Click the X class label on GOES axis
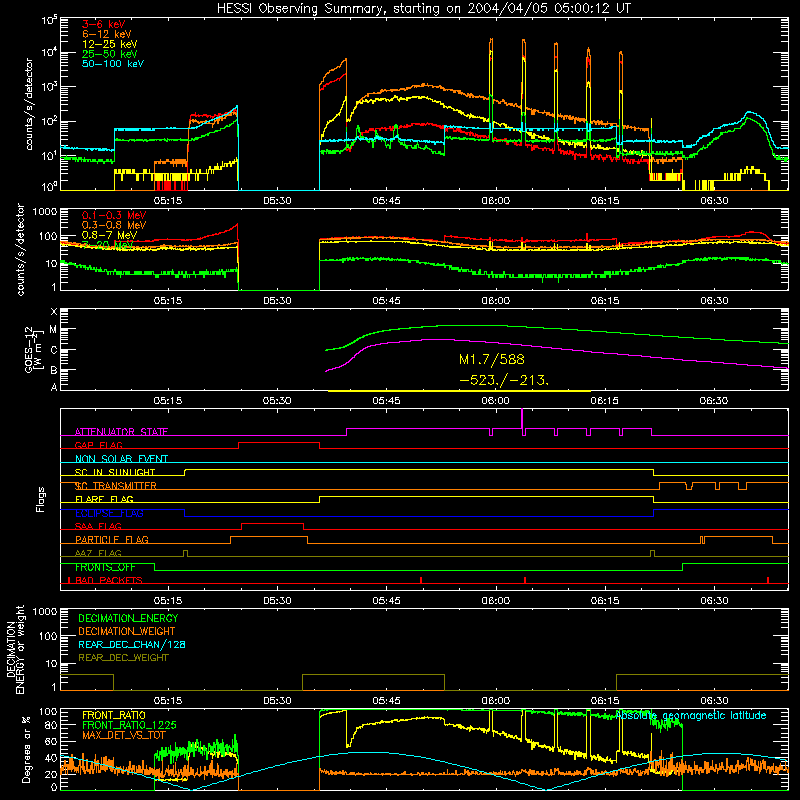This screenshot has height=800, width=800. 54,311
